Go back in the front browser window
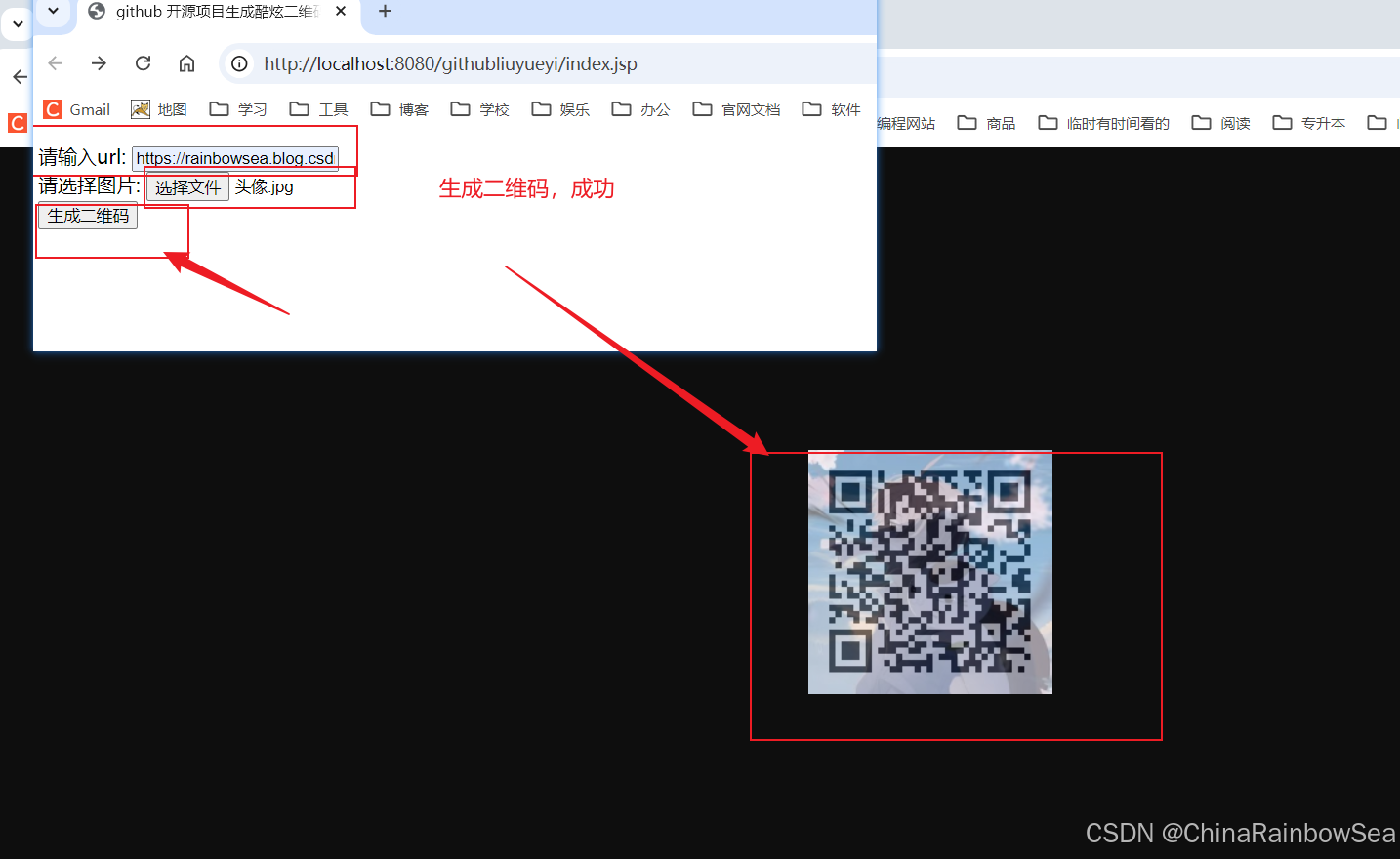The height and width of the screenshot is (859, 1400). [56, 63]
